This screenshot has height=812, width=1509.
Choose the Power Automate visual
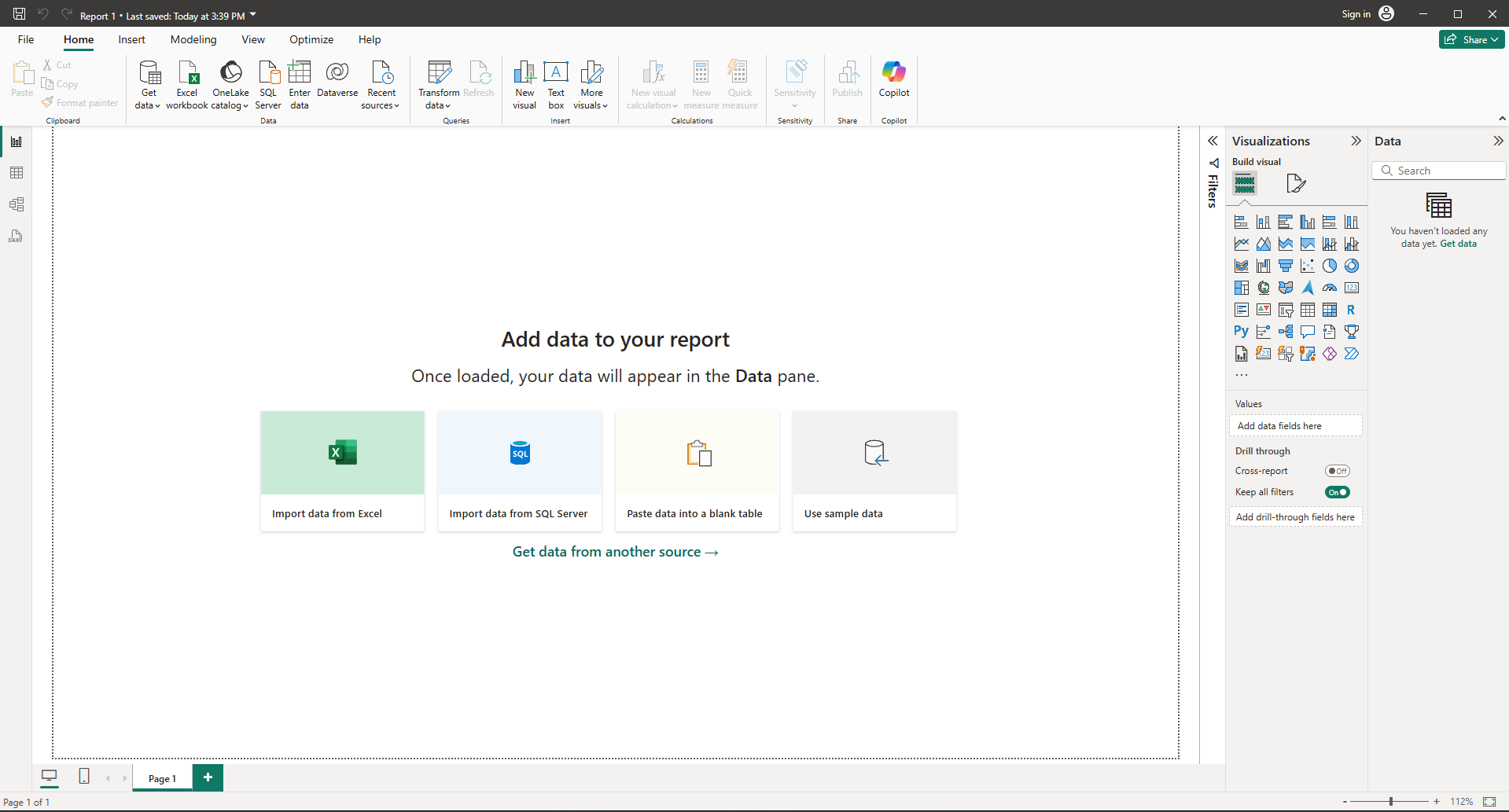point(1352,354)
